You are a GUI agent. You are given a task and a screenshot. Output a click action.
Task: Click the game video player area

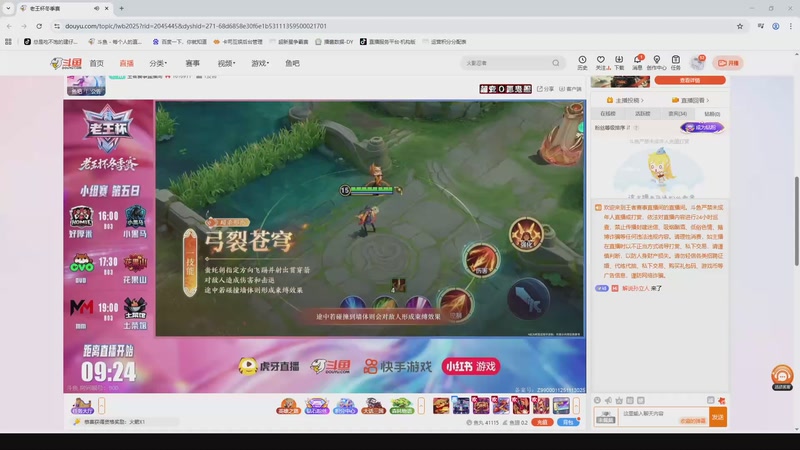(370, 218)
